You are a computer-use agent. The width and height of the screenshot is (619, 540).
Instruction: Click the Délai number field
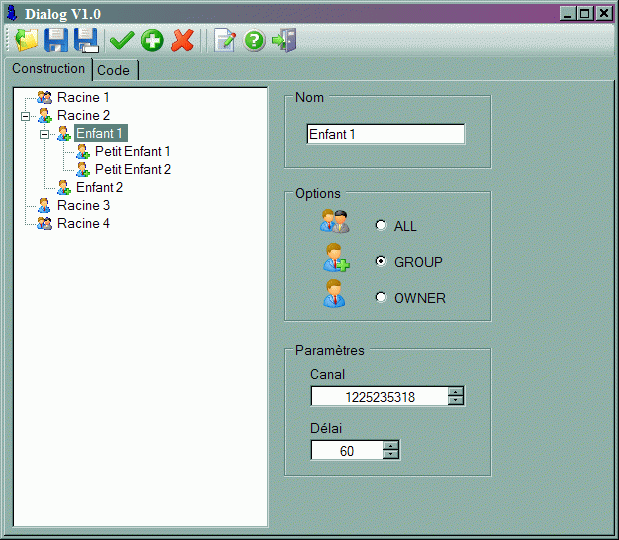point(347,450)
